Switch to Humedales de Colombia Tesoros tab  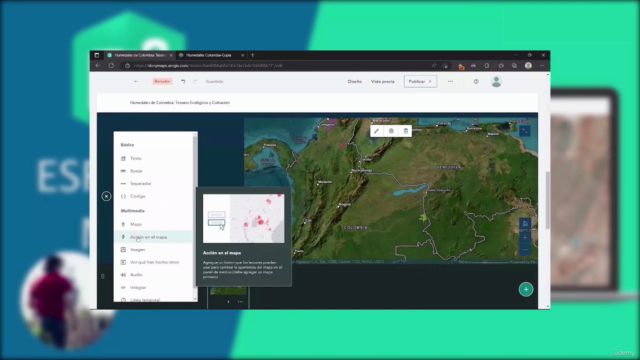point(140,55)
